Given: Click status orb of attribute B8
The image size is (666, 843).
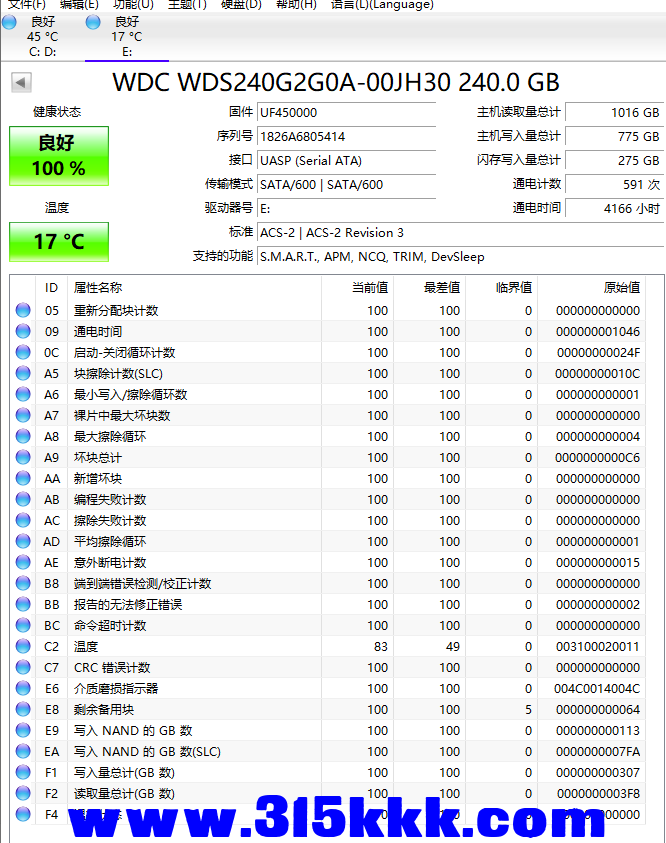Looking at the screenshot, I should coord(23,583).
